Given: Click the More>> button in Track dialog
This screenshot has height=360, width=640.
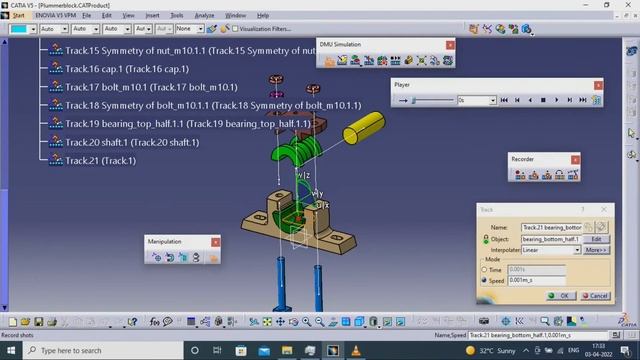Looking at the screenshot, I should click(596, 250).
